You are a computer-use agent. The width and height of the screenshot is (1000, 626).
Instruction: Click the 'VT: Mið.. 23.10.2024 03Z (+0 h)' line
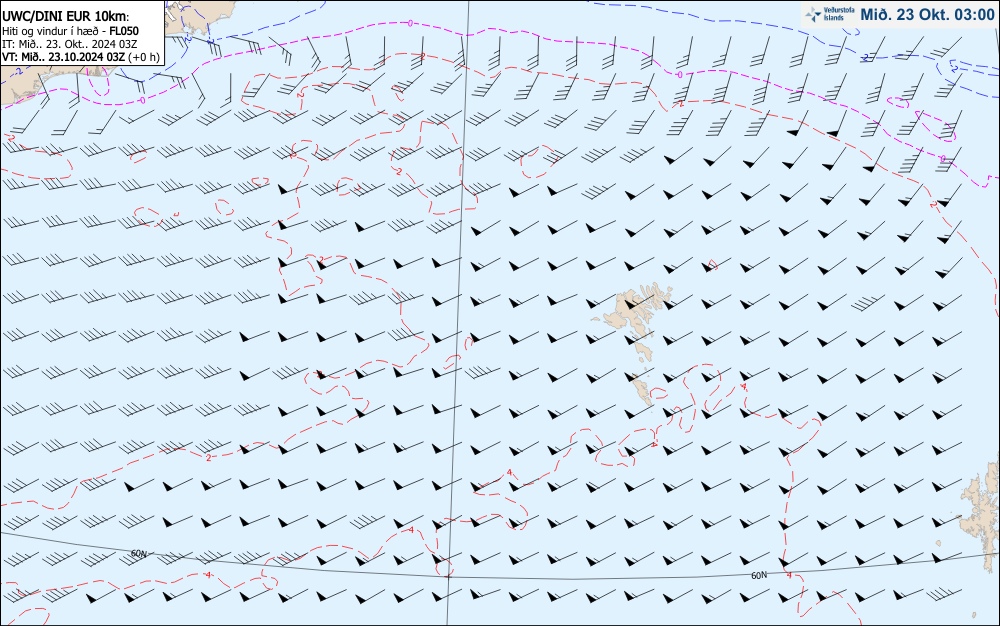point(80,57)
